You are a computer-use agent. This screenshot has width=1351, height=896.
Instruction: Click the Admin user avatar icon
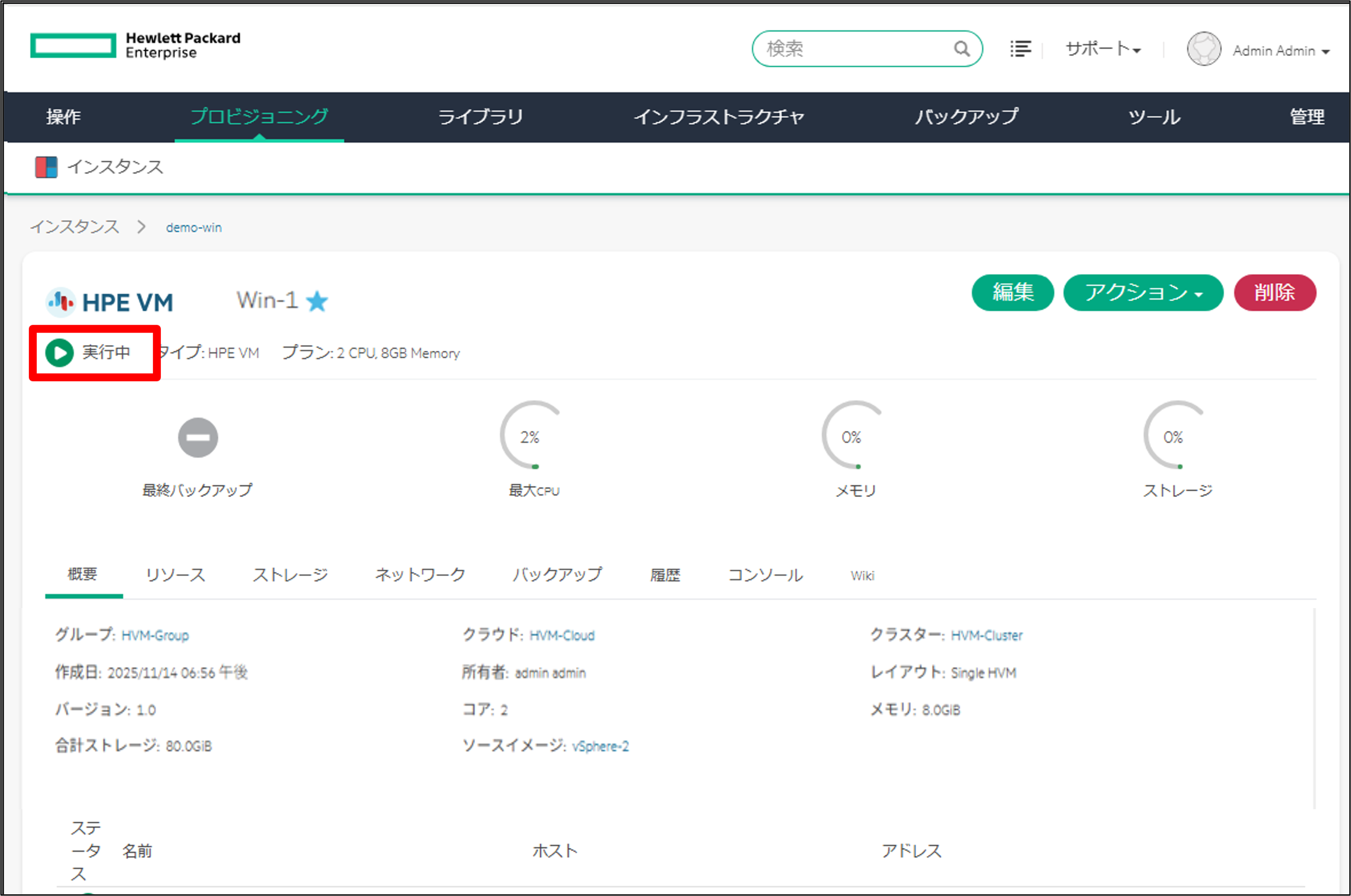click(x=1204, y=49)
